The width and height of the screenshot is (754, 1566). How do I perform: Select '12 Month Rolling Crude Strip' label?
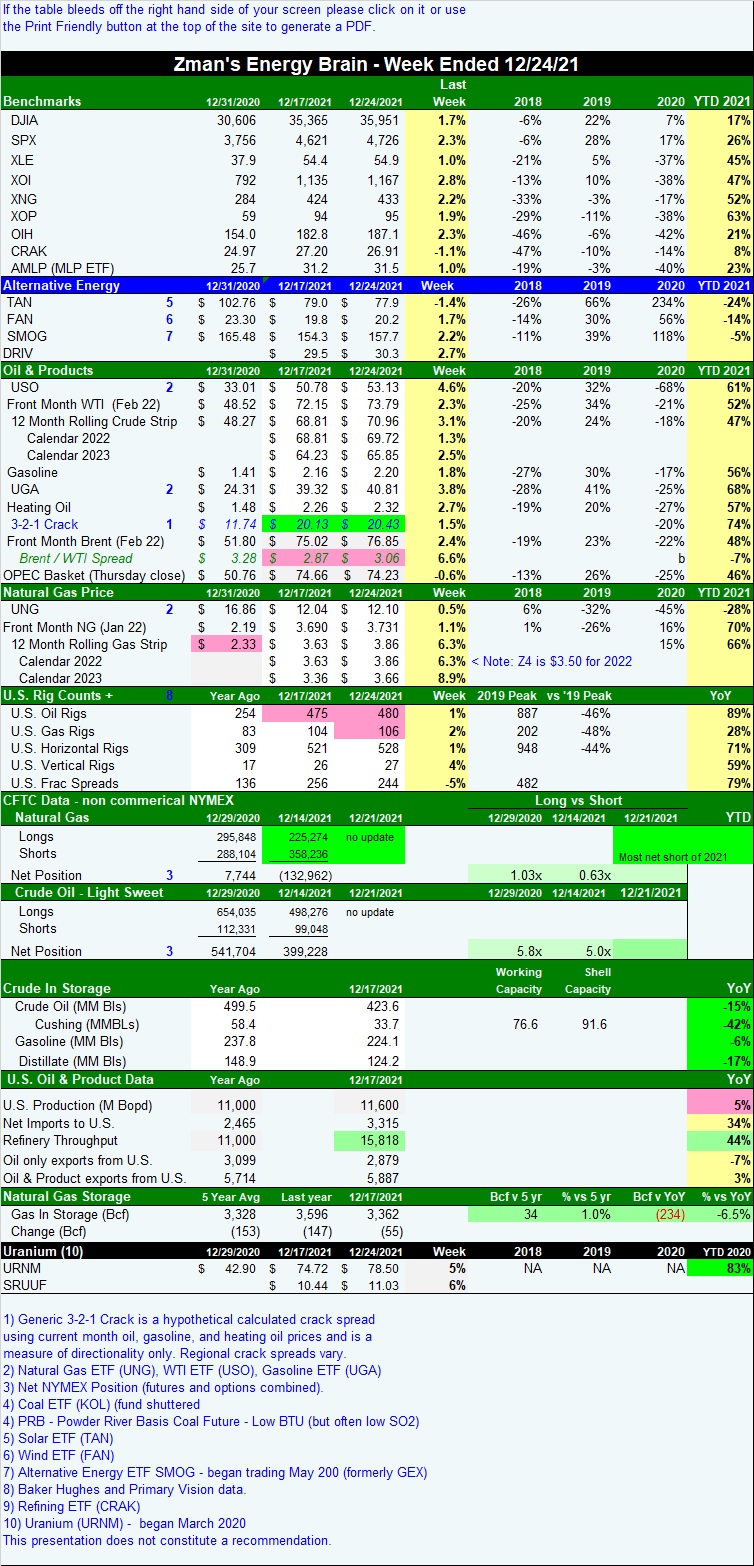94,421
